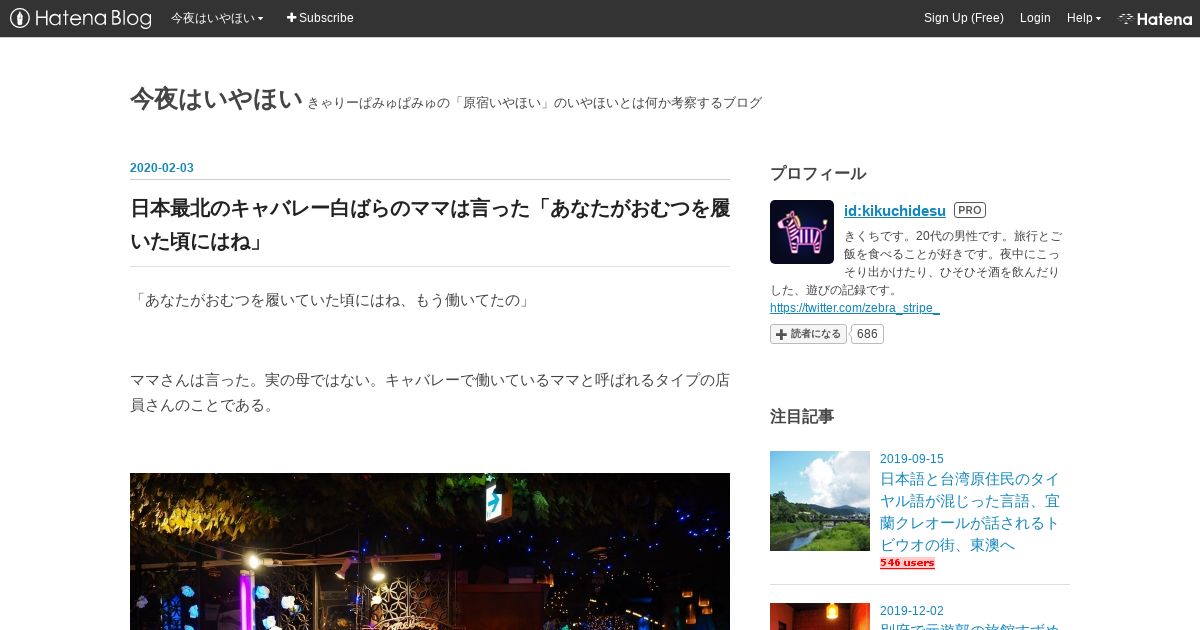Image resolution: width=1200 pixels, height=630 pixels.
Task: Open the blog title 今夜はいやほい
Action: 216,99
